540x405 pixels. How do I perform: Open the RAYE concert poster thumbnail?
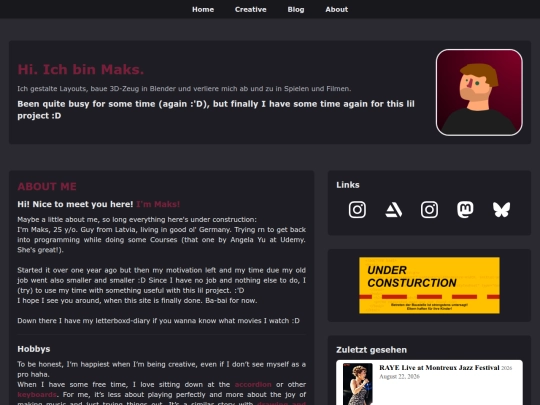tap(357, 384)
